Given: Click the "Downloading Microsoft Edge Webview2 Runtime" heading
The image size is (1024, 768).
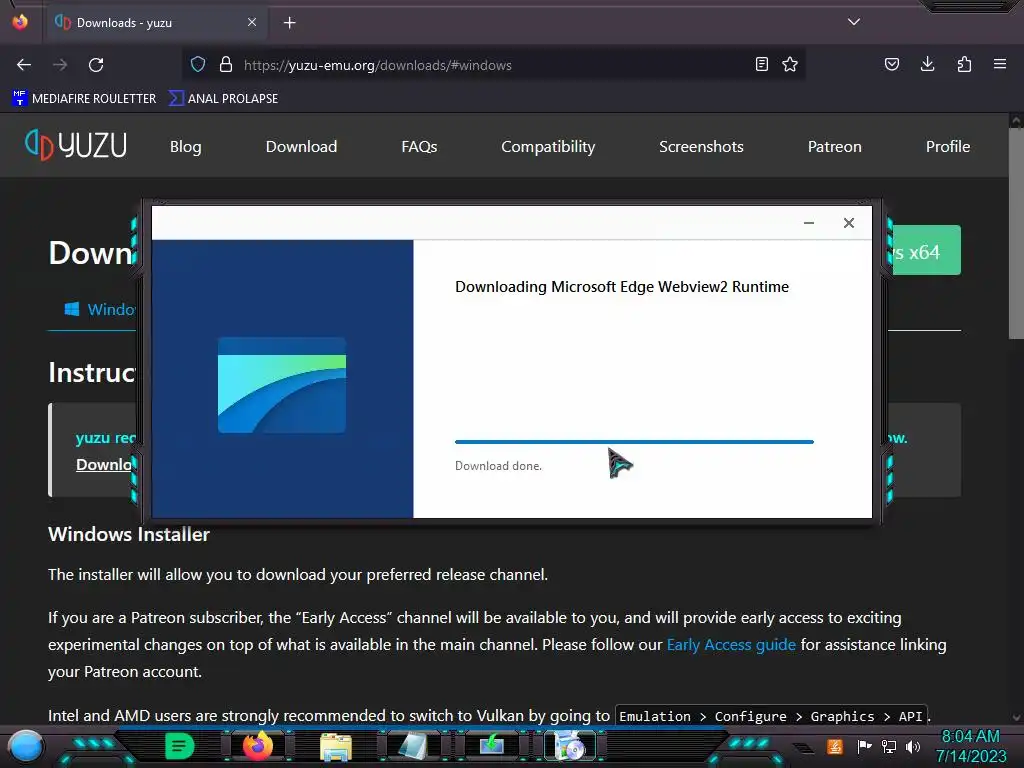Looking at the screenshot, I should click(x=622, y=287).
